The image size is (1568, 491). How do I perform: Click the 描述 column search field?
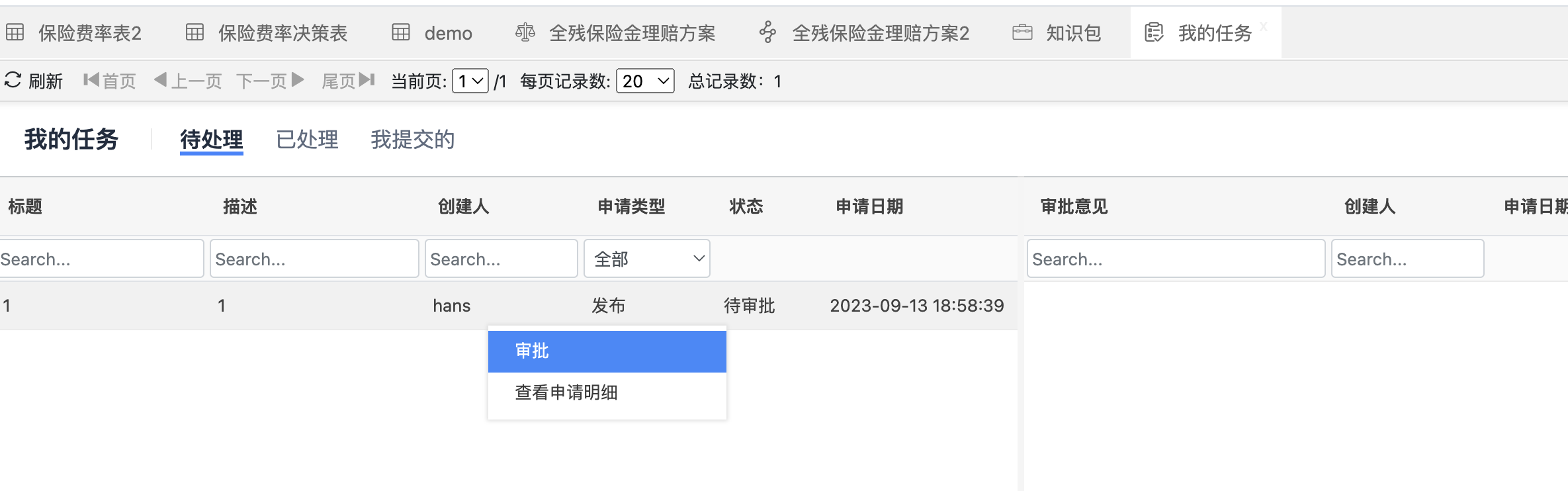point(314,259)
